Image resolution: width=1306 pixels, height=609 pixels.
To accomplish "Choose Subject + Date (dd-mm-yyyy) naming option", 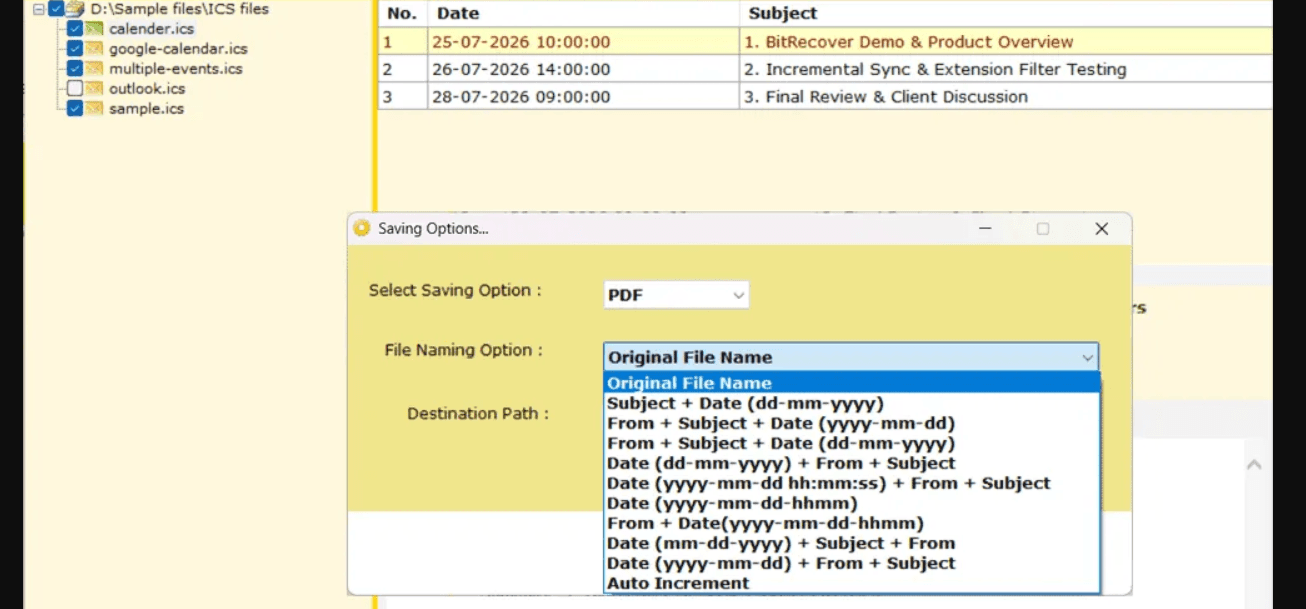I will tap(852, 403).
